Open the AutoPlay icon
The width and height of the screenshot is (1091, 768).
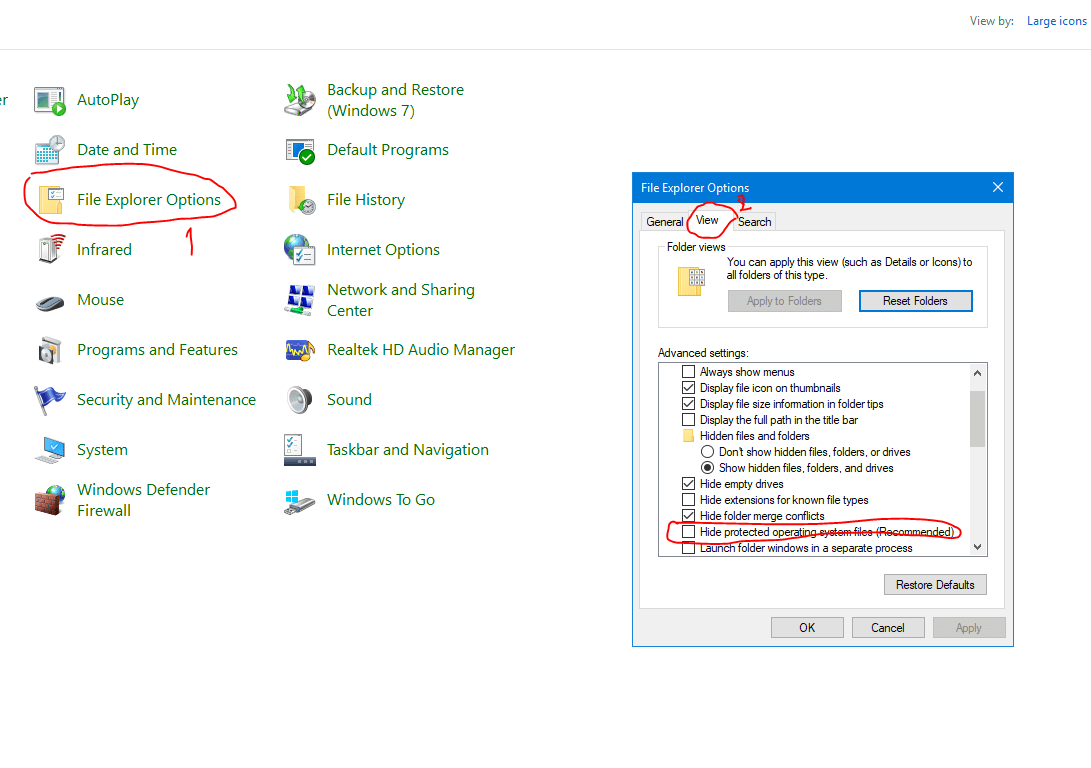point(49,100)
